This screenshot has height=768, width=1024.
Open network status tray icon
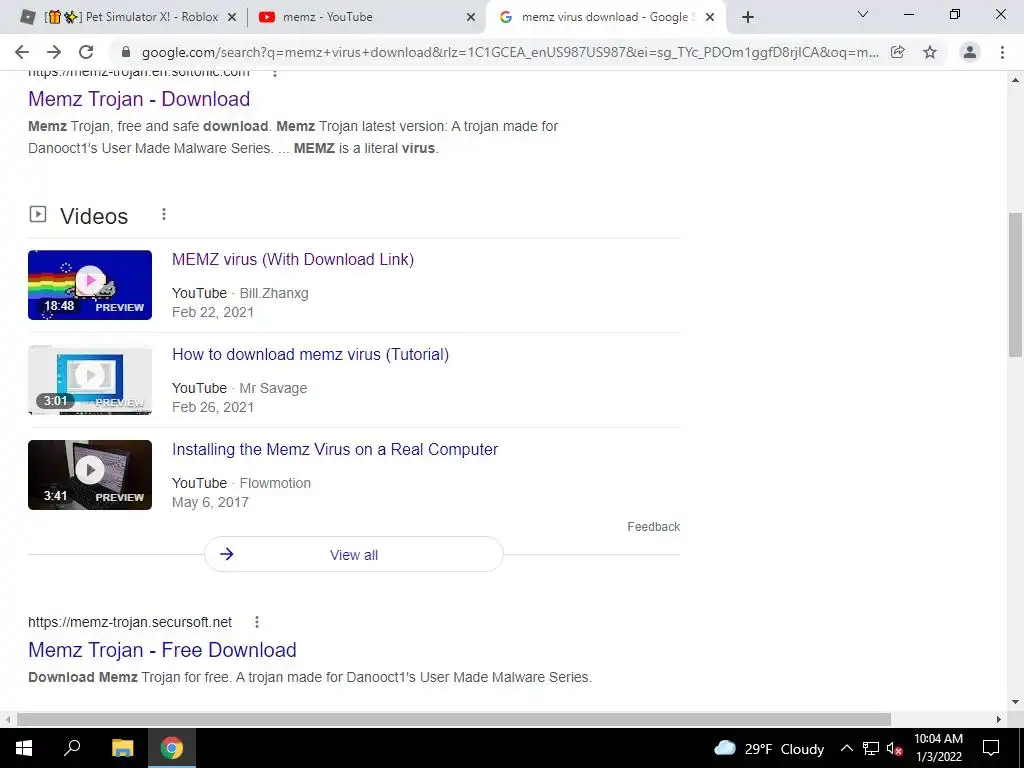click(871, 748)
